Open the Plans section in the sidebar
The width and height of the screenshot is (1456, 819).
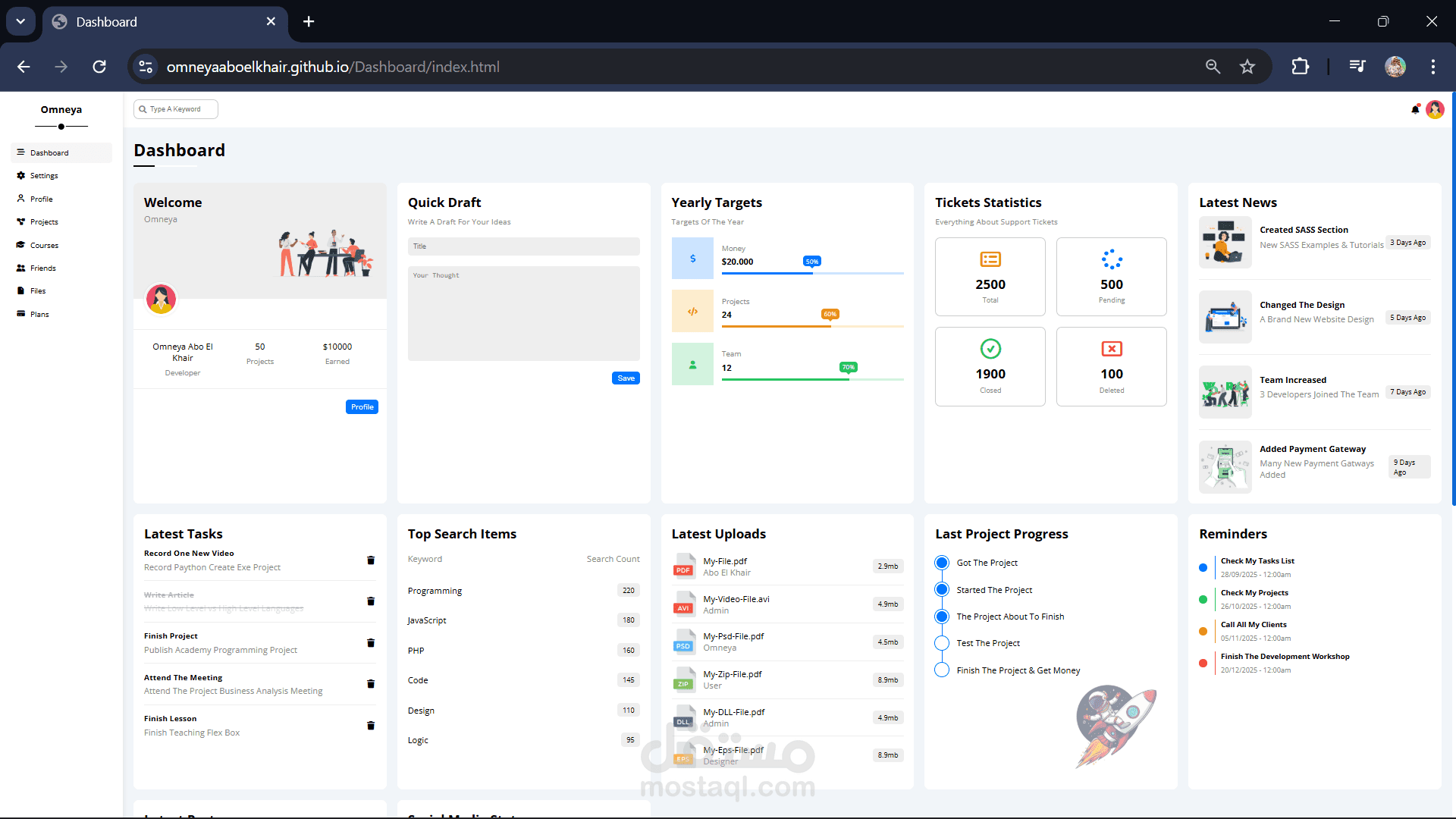tap(20, 313)
